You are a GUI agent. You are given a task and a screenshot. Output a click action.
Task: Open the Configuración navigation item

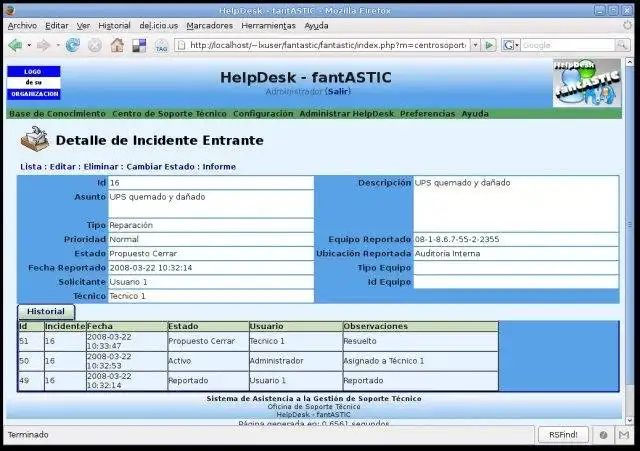[x=263, y=114]
